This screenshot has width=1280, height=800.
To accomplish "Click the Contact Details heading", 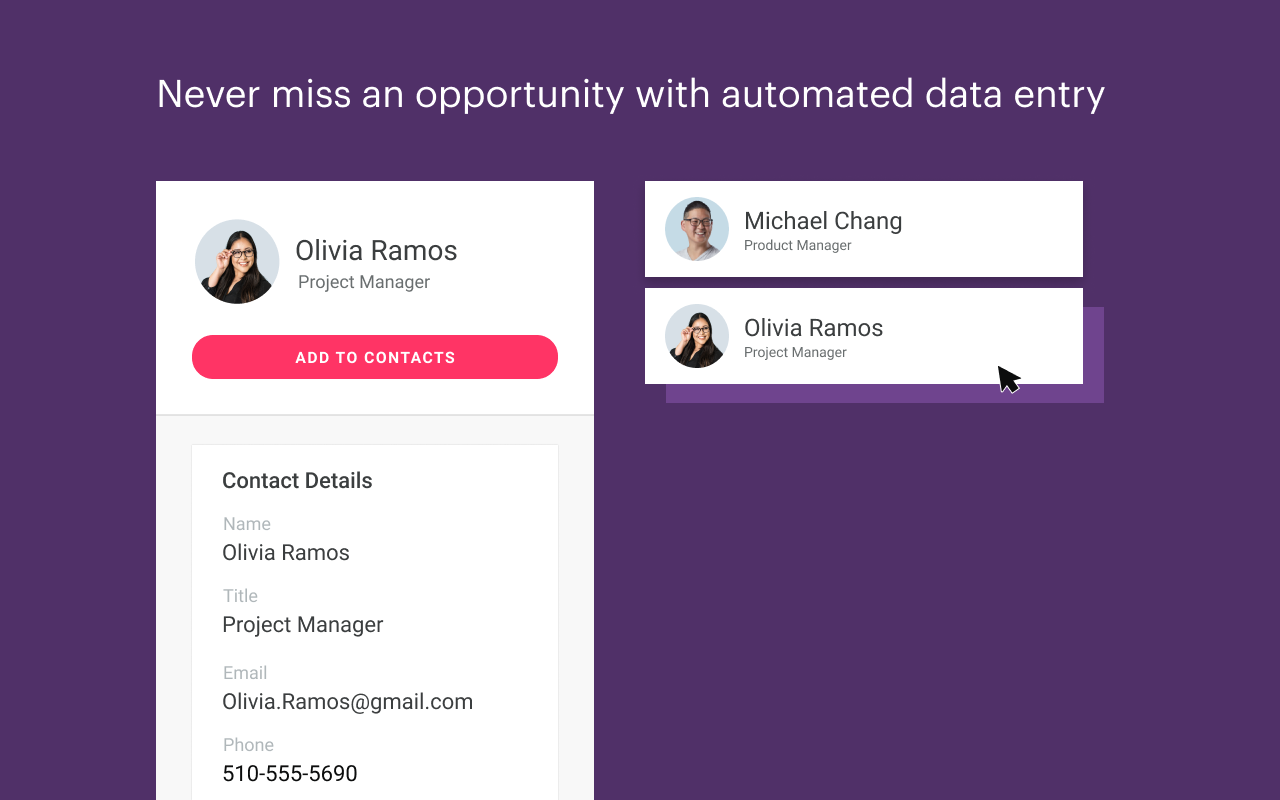I will [297, 481].
